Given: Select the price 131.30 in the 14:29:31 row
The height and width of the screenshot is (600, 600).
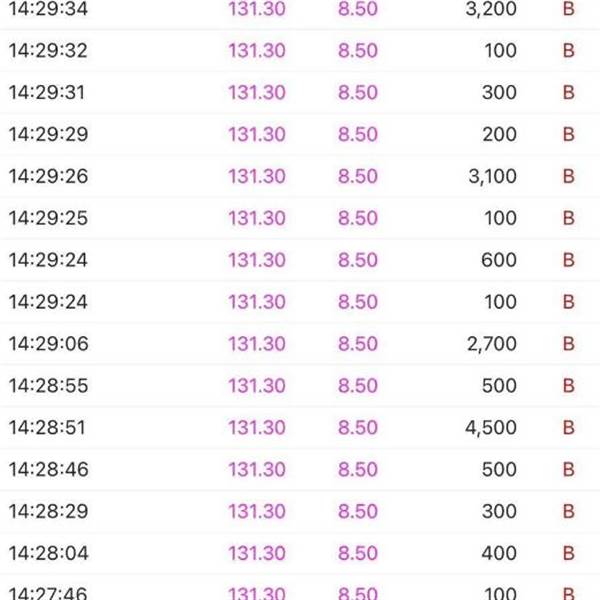Looking at the screenshot, I should [x=257, y=93].
